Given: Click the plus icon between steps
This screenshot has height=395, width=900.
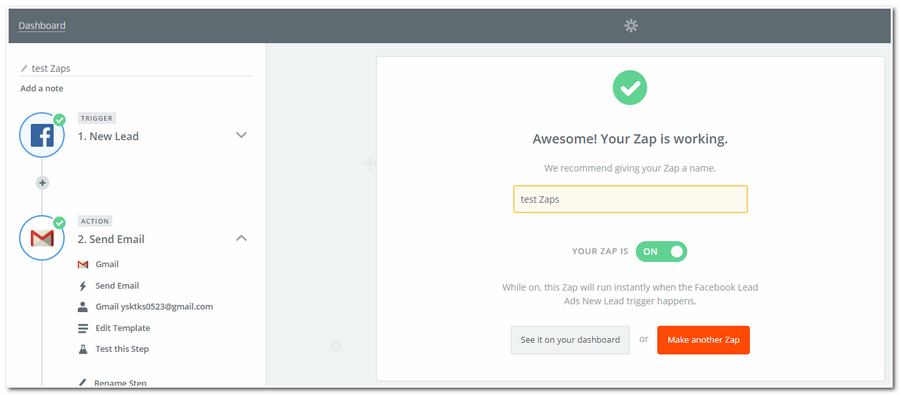Looking at the screenshot, I should click(42, 183).
